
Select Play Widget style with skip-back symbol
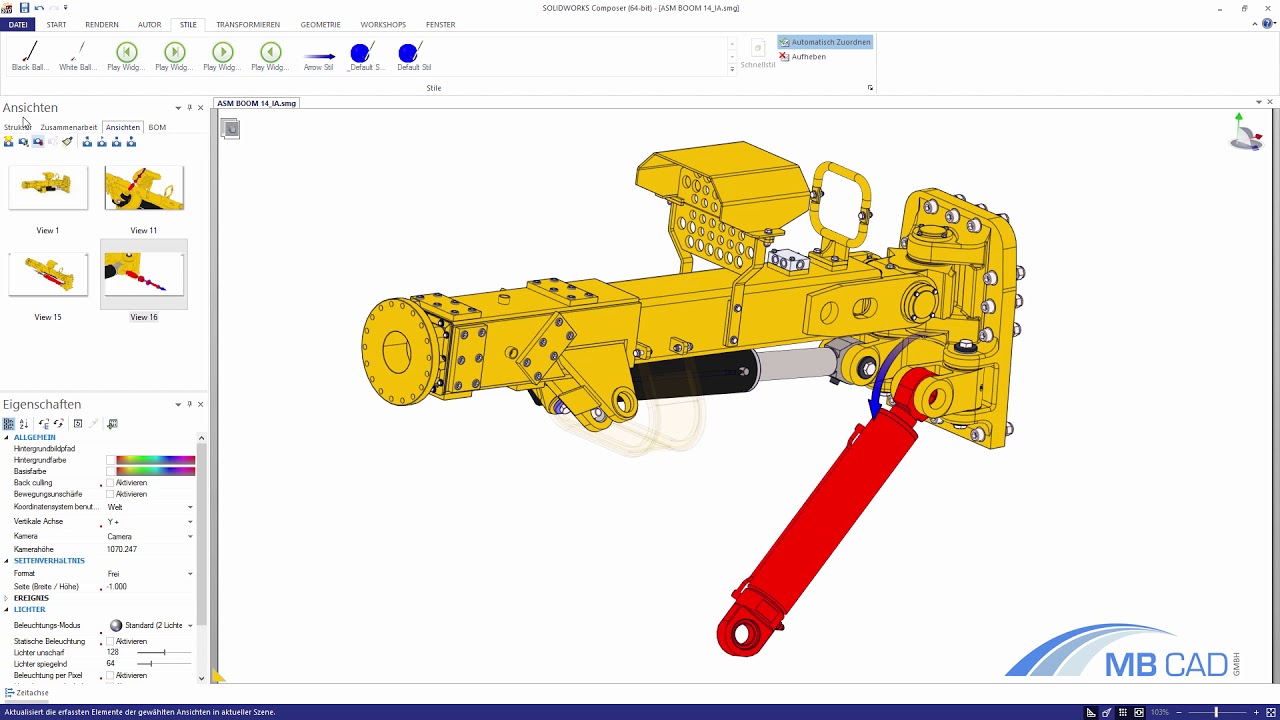pyautogui.click(x=126, y=56)
